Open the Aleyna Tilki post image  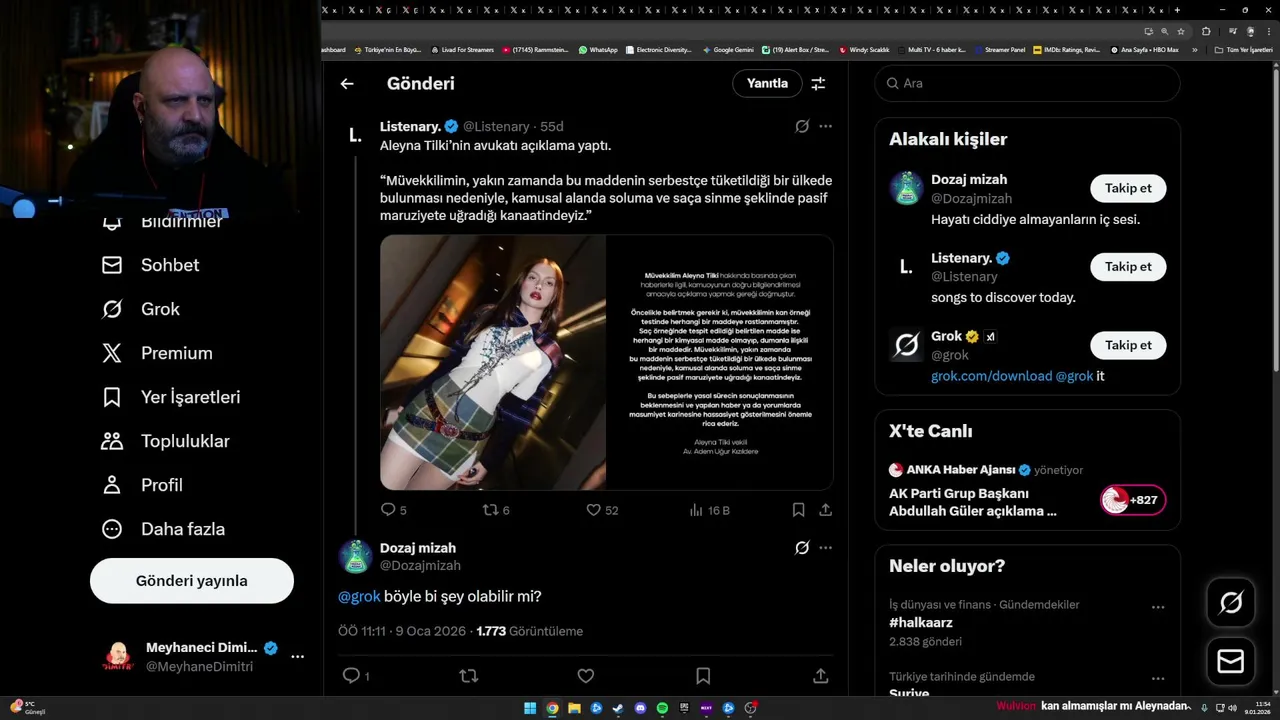pyautogui.click(x=606, y=362)
